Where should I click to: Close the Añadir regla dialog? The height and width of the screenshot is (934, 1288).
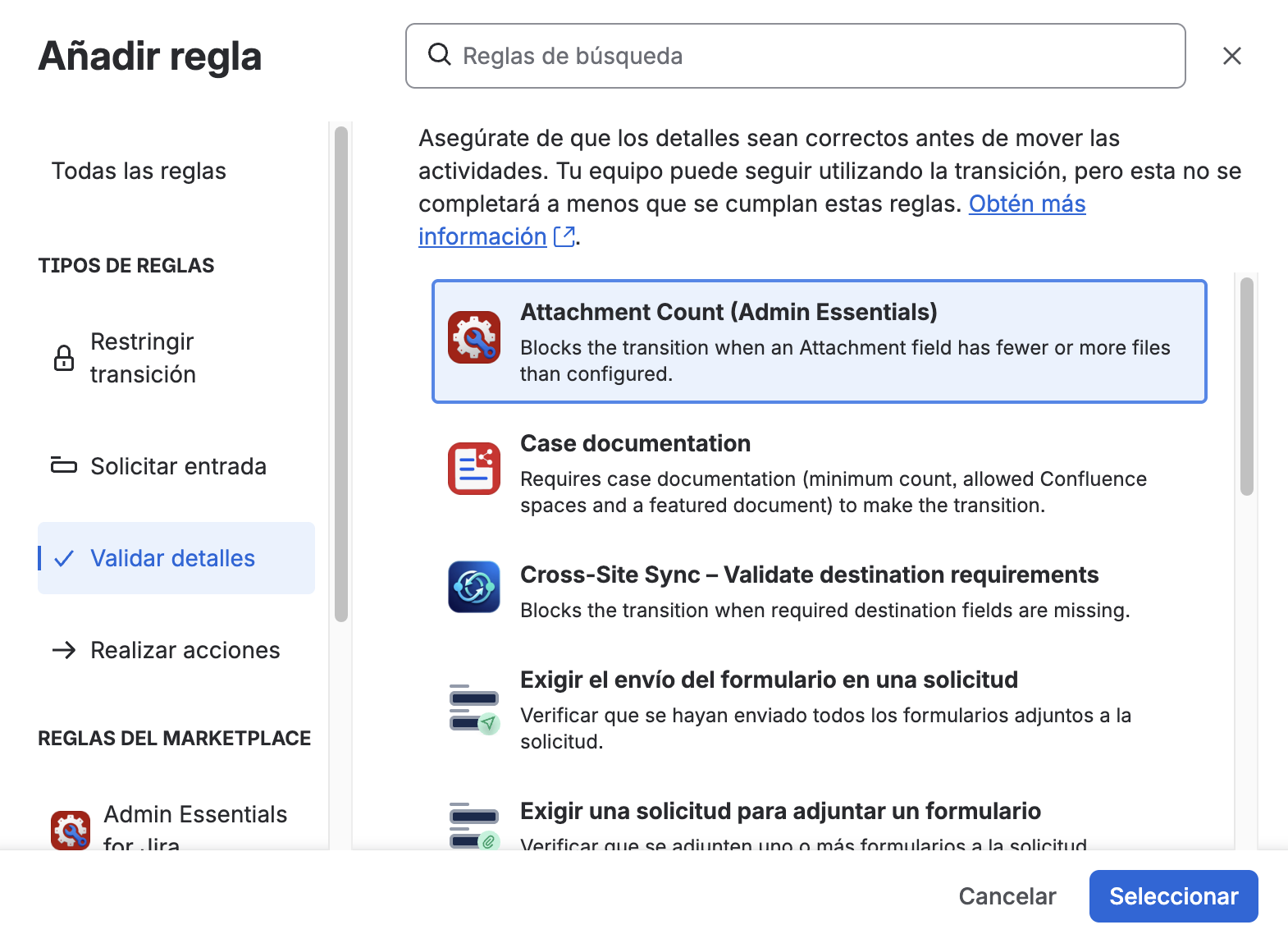point(1231,56)
